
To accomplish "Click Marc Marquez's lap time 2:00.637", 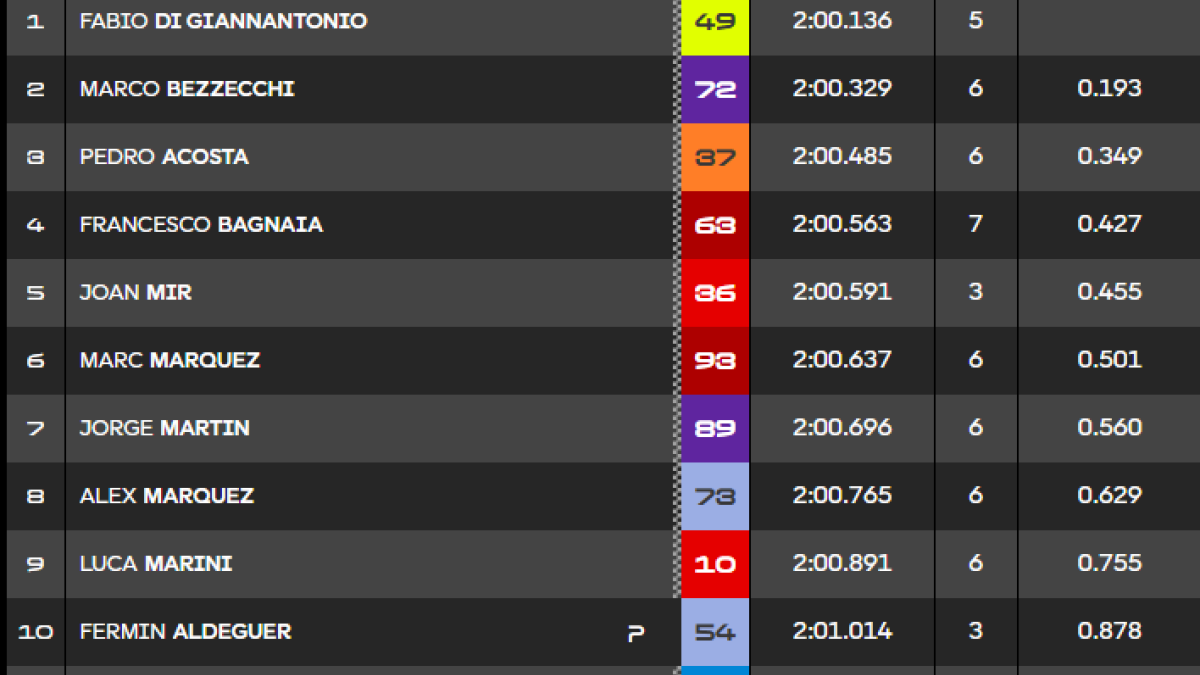I will point(842,360).
